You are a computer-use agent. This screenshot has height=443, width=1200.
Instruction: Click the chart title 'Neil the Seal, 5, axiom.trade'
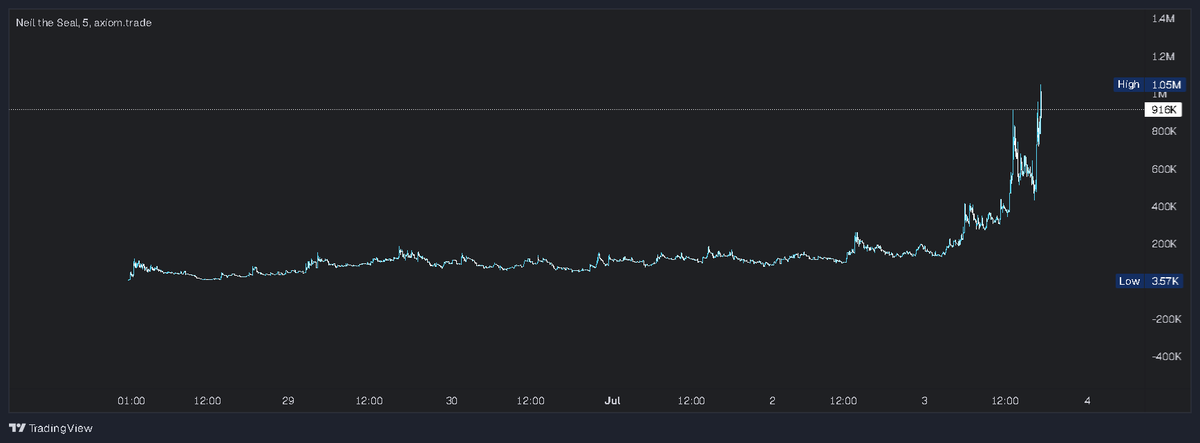click(x=85, y=22)
